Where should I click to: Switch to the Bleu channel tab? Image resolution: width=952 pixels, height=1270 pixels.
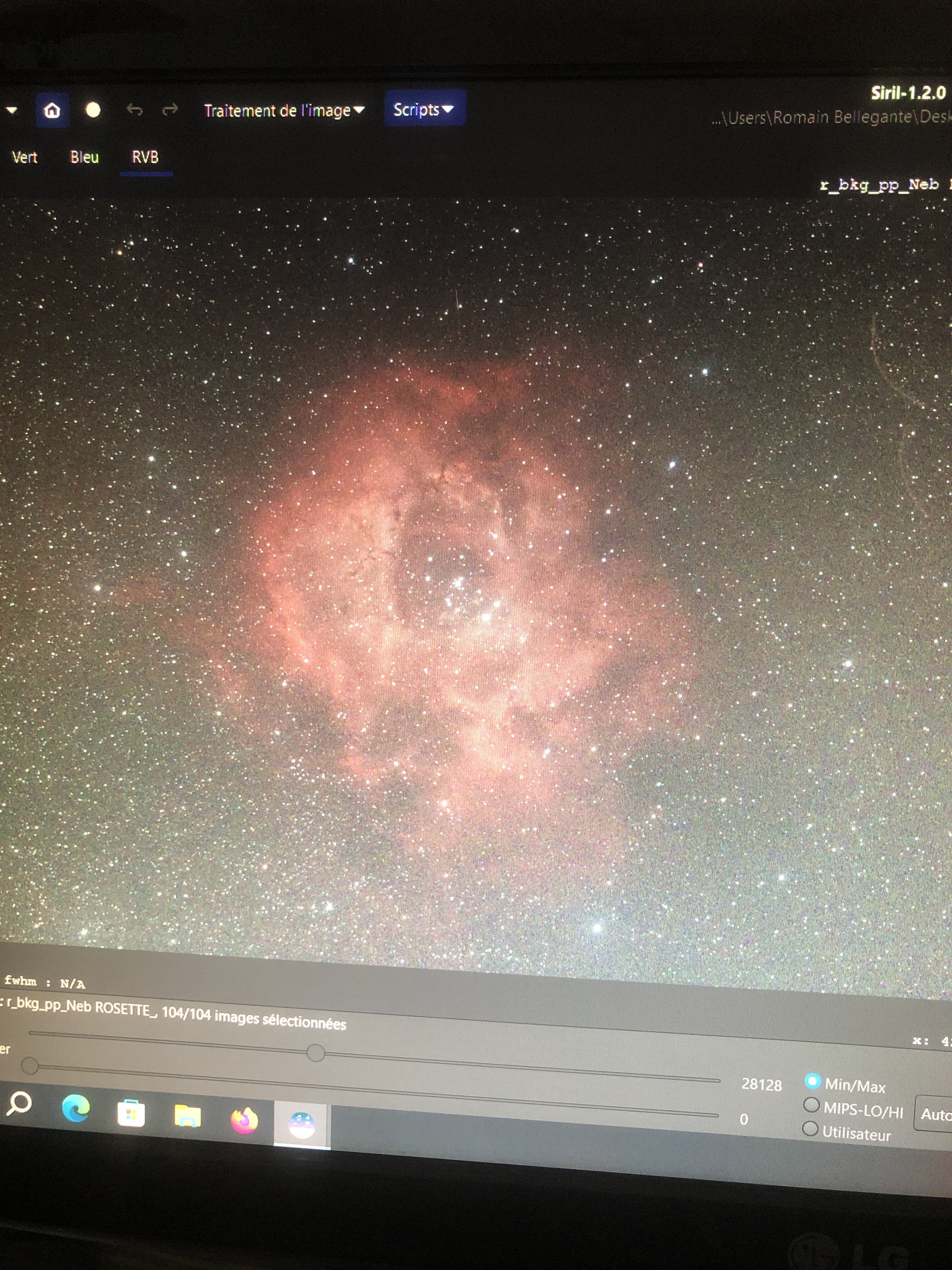click(84, 157)
